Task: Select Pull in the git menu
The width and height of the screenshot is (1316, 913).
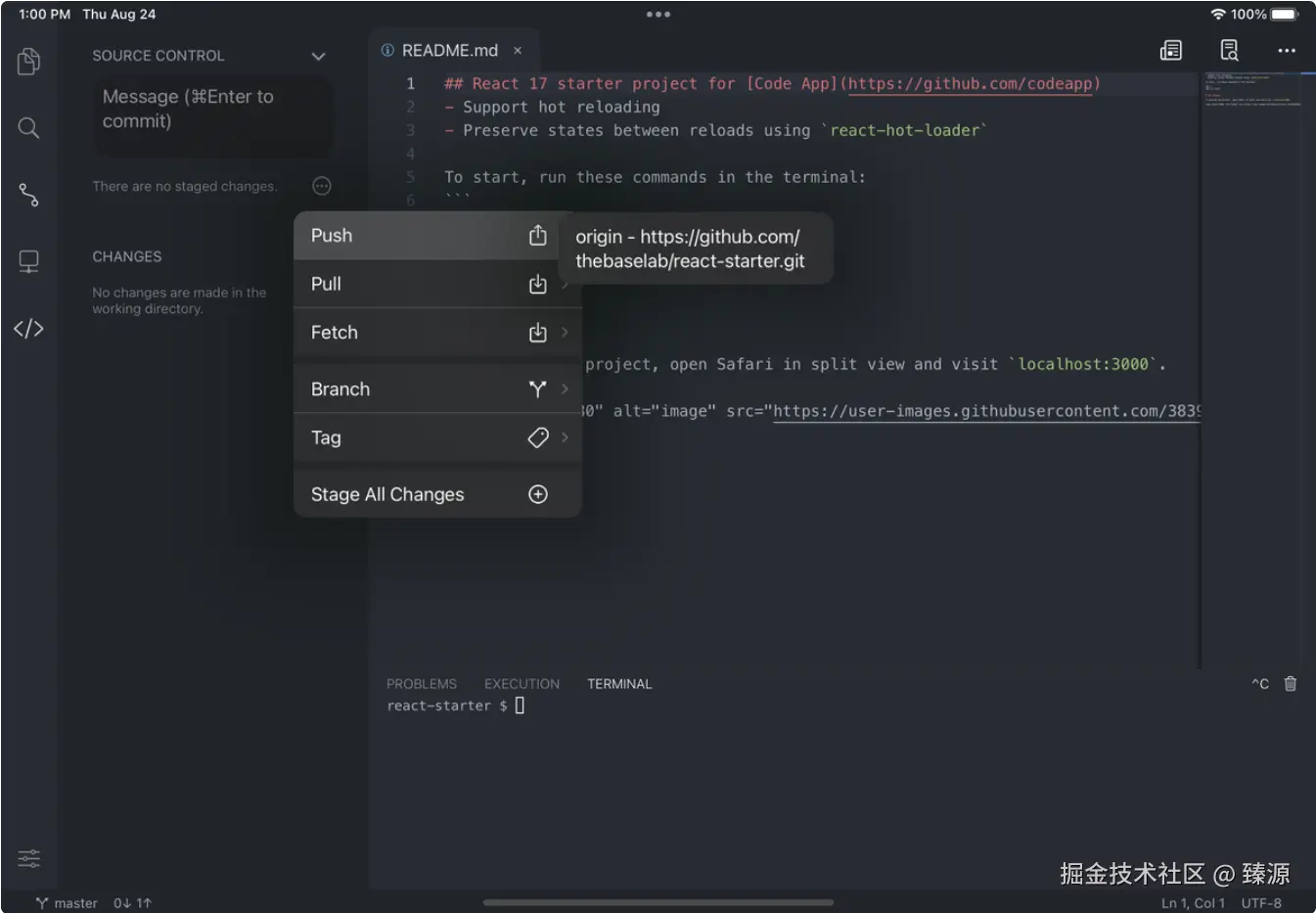Action: (x=437, y=284)
